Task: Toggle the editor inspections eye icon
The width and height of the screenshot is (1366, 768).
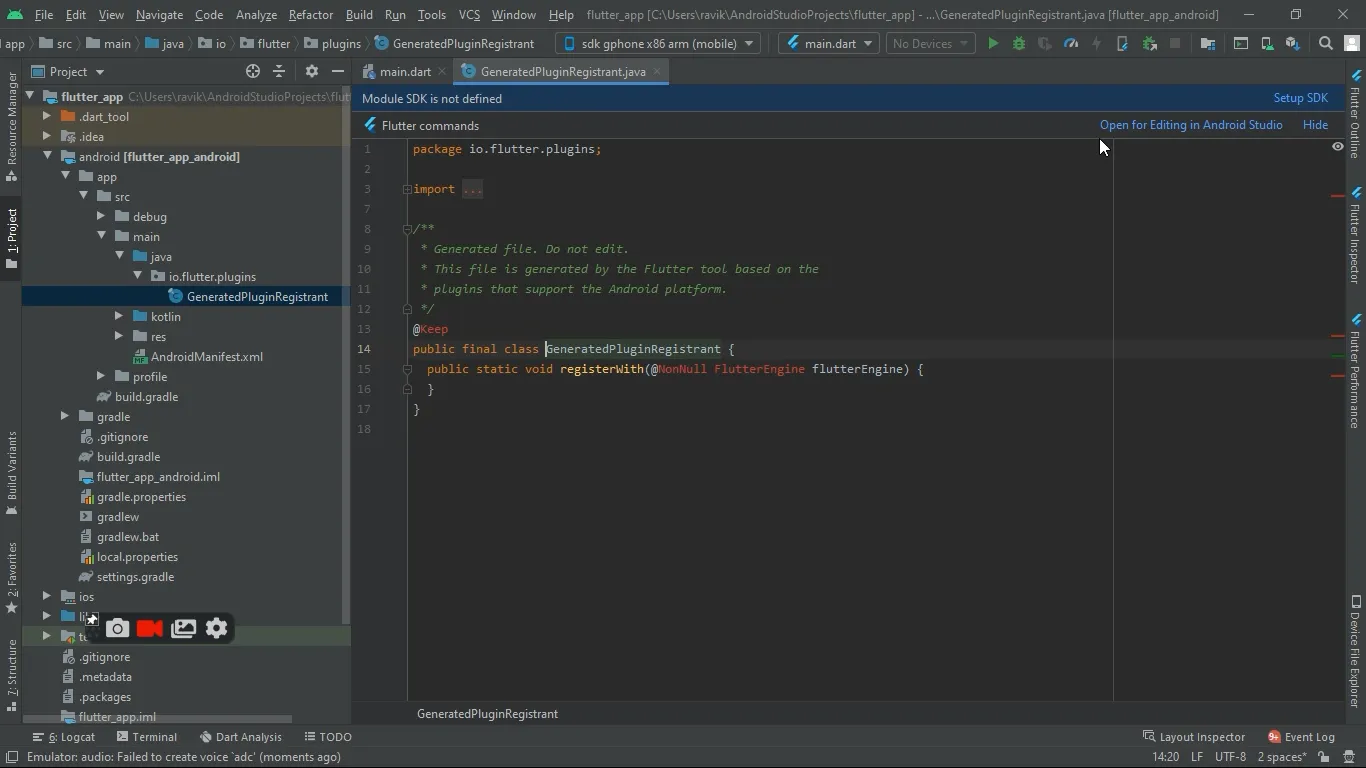Action: click(x=1337, y=147)
